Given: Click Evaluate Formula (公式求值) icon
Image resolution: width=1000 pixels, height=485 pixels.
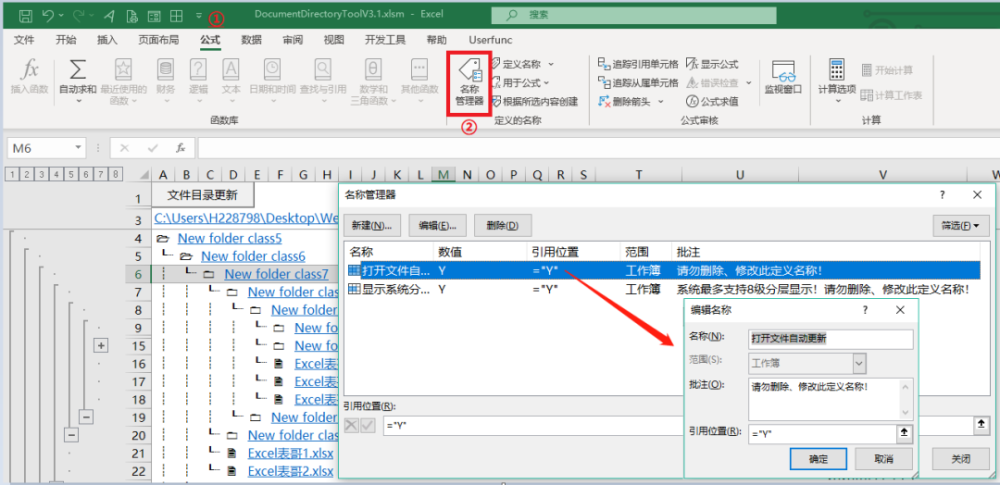Looking at the screenshot, I should 712,101.
